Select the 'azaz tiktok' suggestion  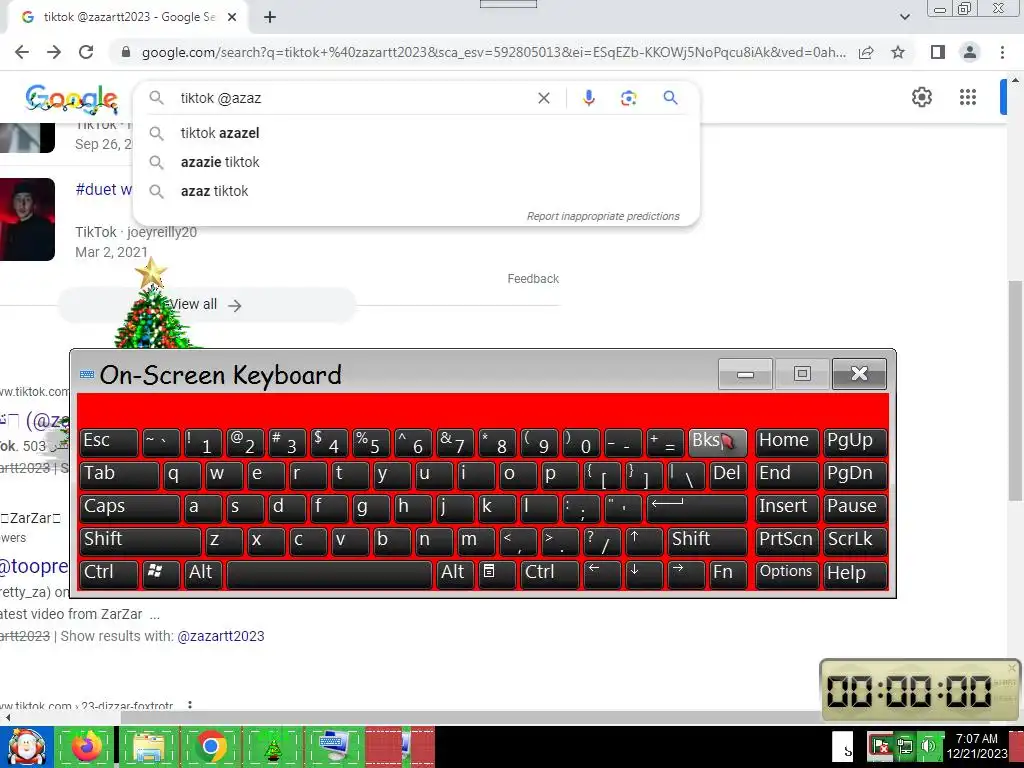pyautogui.click(x=416, y=191)
